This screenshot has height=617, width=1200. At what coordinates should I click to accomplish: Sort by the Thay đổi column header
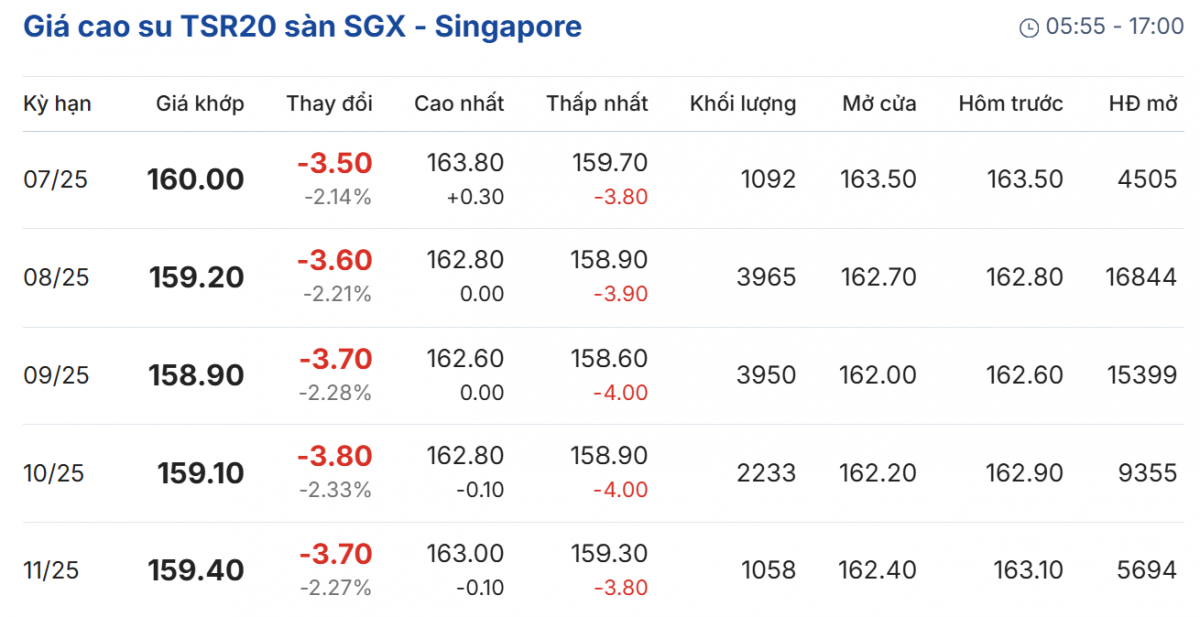329,103
